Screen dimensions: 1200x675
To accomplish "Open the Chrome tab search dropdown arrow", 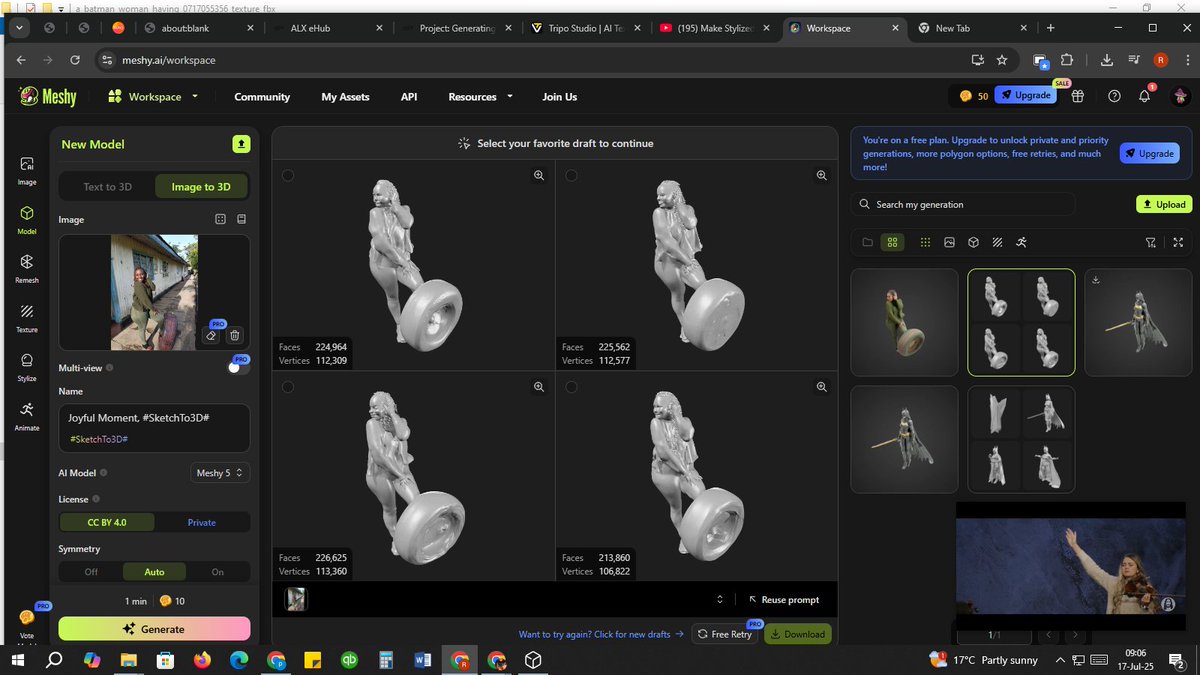I will [x=18, y=28].
